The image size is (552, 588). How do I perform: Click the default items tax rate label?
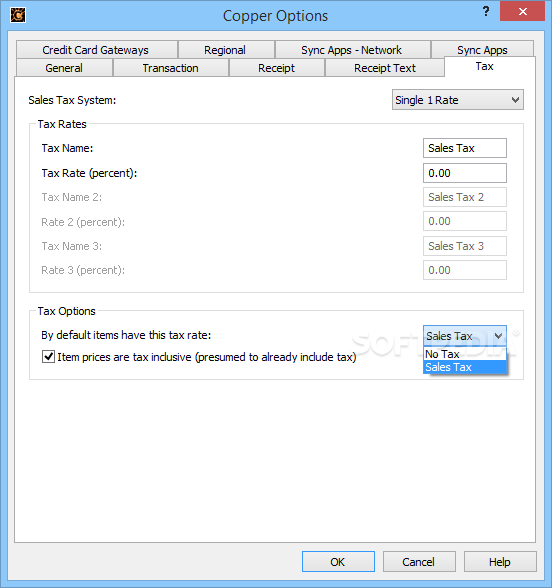[x=126, y=335]
